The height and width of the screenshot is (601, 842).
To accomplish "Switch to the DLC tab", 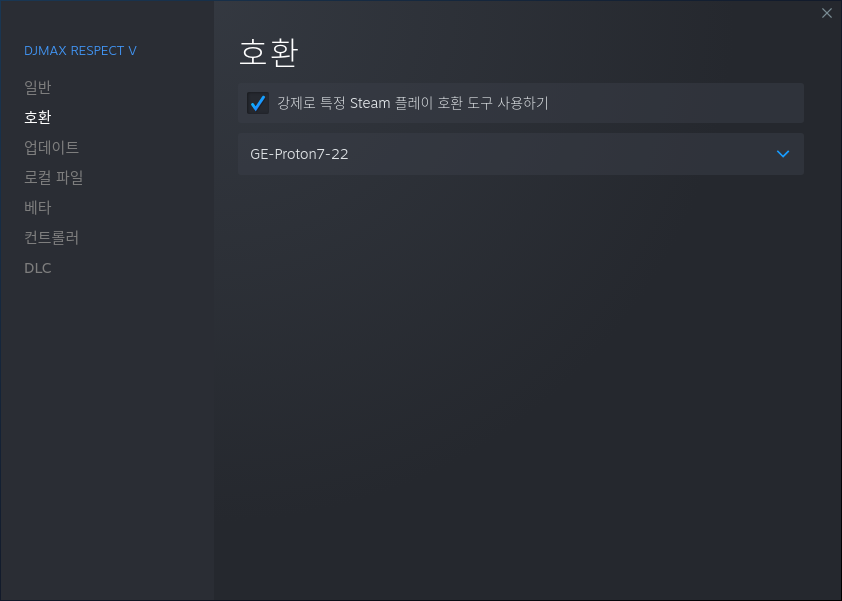I will pos(38,268).
